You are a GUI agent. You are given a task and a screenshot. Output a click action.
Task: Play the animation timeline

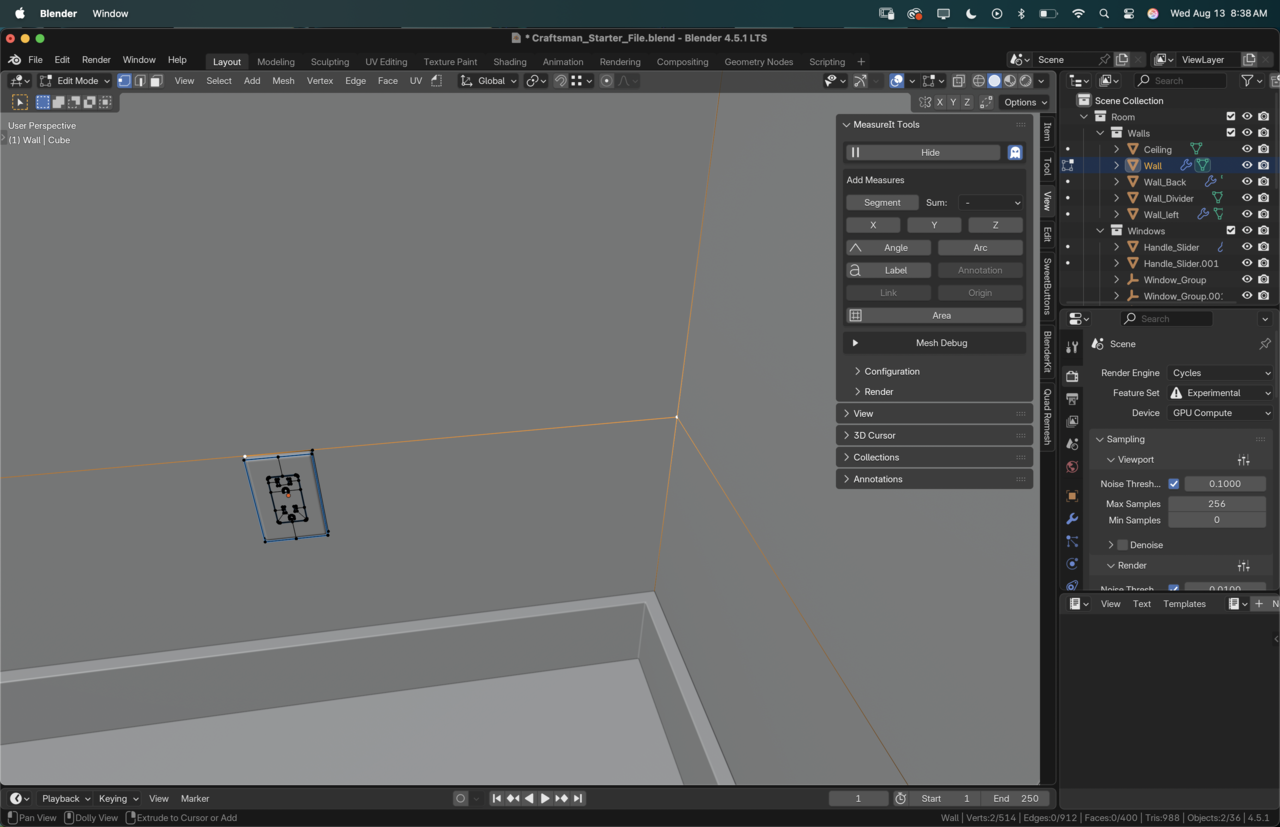point(545,799)
